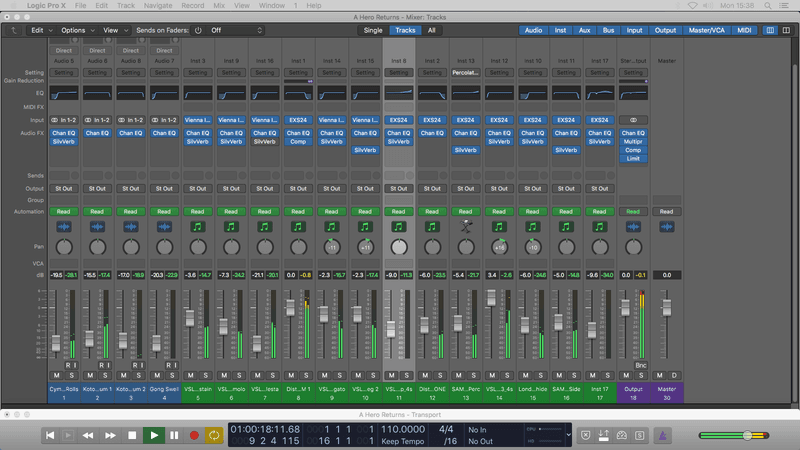The width and height of the screenshot is (800, 450).
Task: Open Percolat... setting menu on Inst 13
Action: tap(465, 72)
